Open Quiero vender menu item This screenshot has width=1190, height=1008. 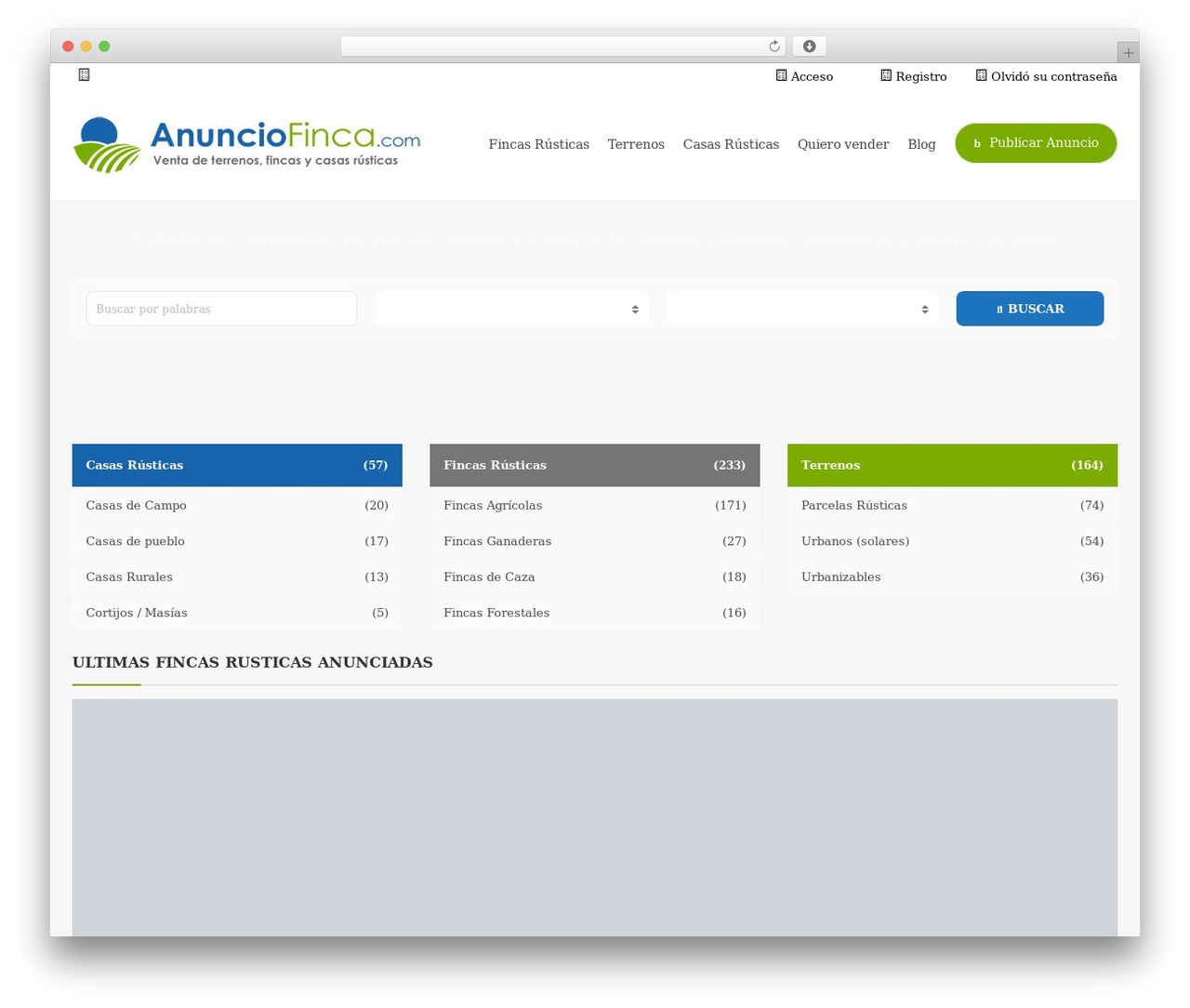click(x=843, y=144)
